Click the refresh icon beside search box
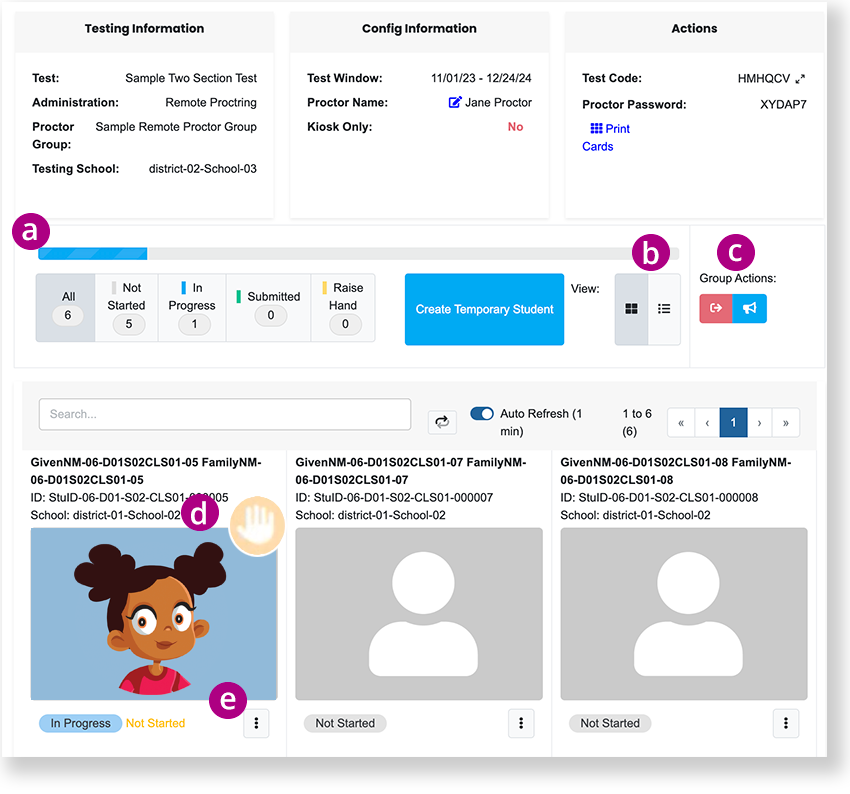 [x=442, y=422]
